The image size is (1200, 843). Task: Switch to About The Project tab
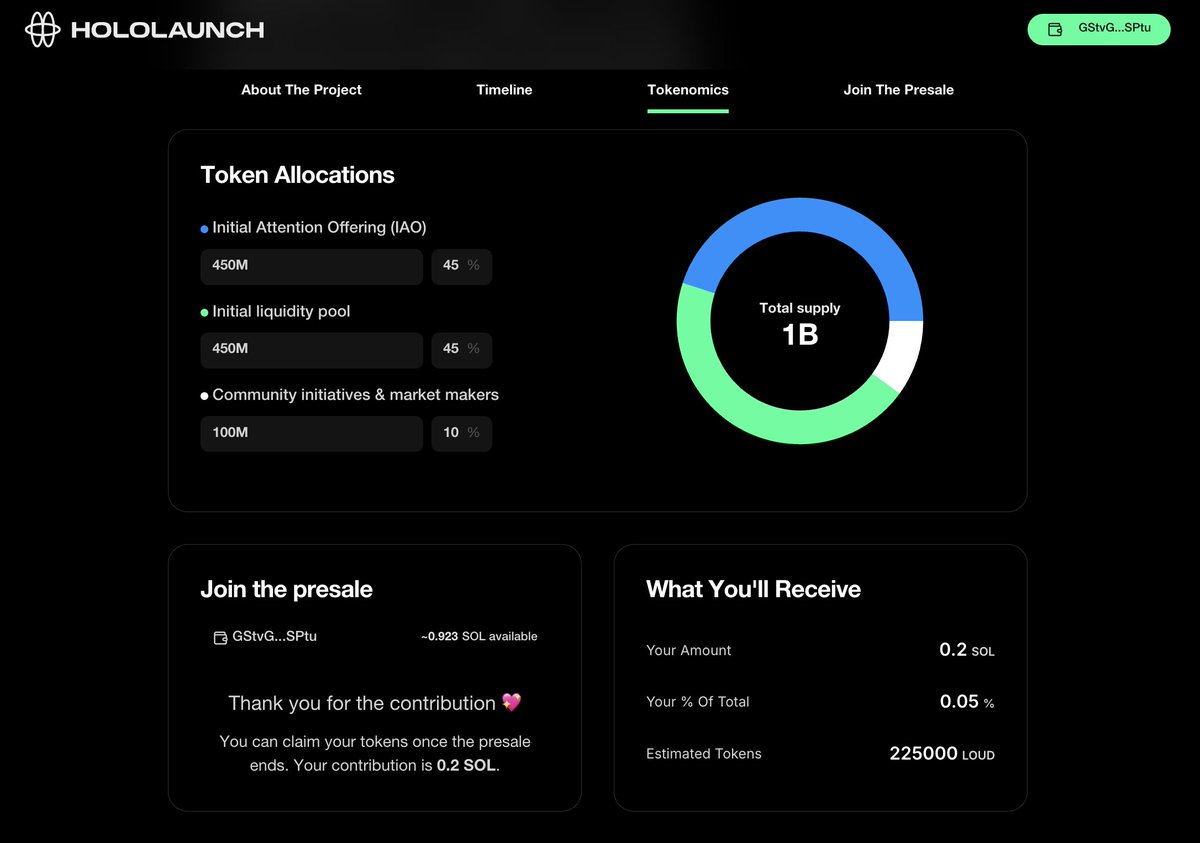pyautogui.click(x=301, y=90)
